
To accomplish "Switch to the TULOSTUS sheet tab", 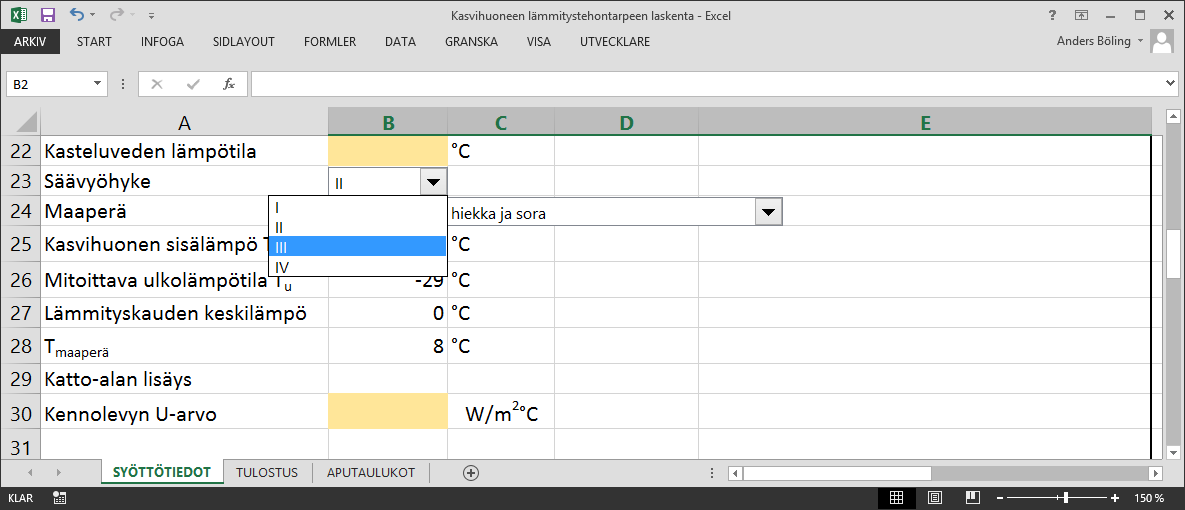I will (267, 472).
